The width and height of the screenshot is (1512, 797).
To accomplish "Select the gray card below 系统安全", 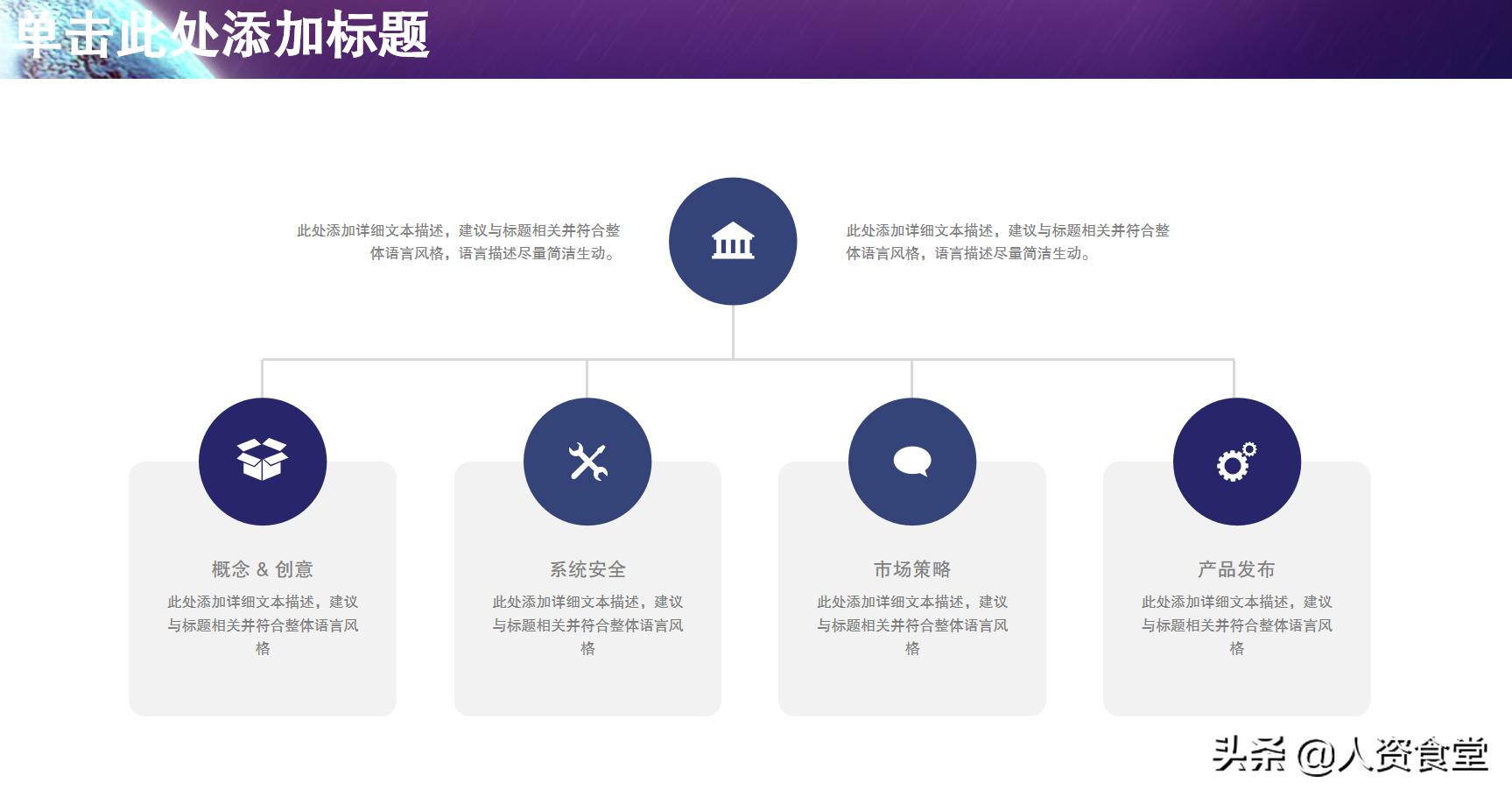I will (x=587, y=683).
